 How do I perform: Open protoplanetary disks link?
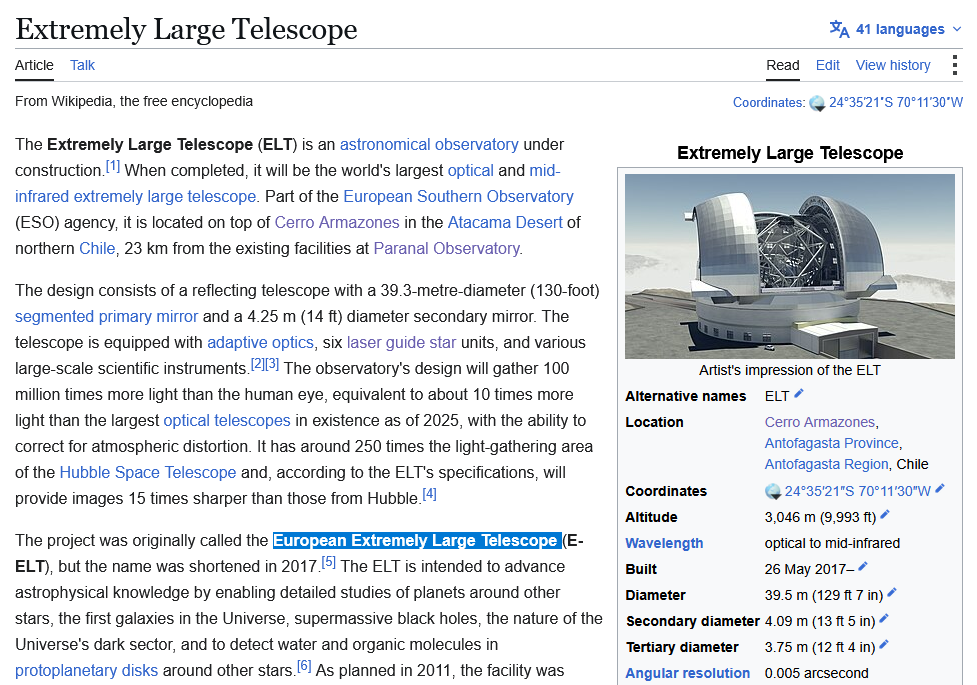[x=86, y=670]
